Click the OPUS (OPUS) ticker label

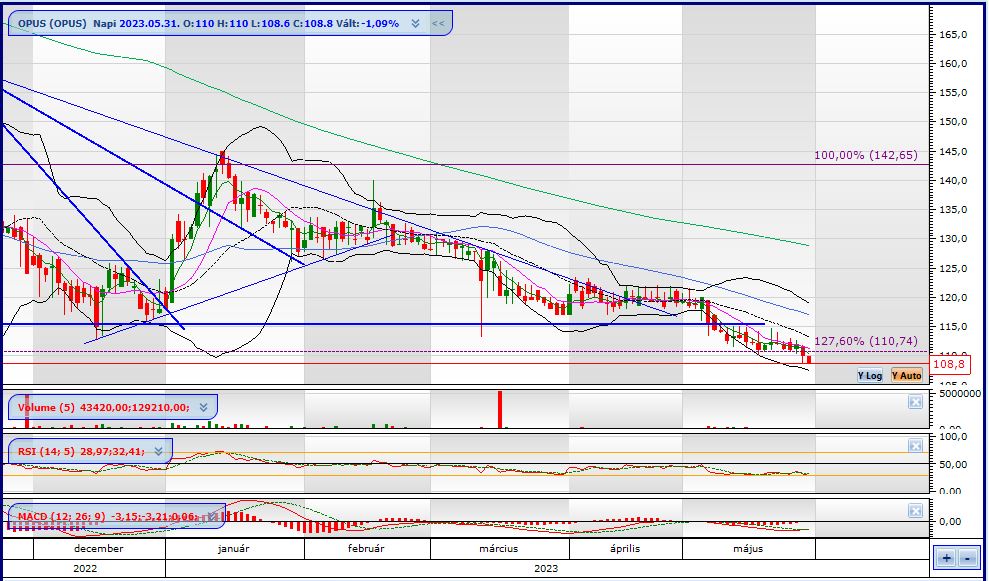click(52, 22)
